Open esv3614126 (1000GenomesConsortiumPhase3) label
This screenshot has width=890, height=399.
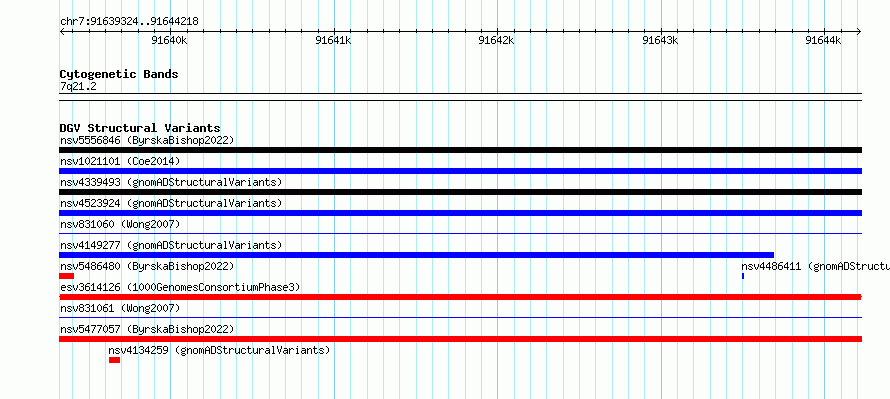coord(180,287)
